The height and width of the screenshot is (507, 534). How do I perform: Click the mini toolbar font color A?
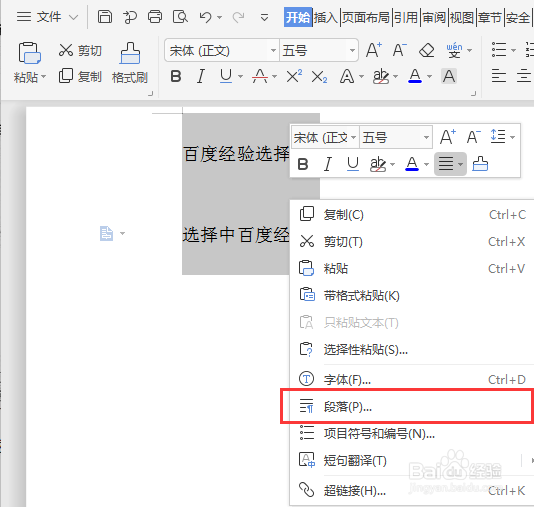pos(412,164)
